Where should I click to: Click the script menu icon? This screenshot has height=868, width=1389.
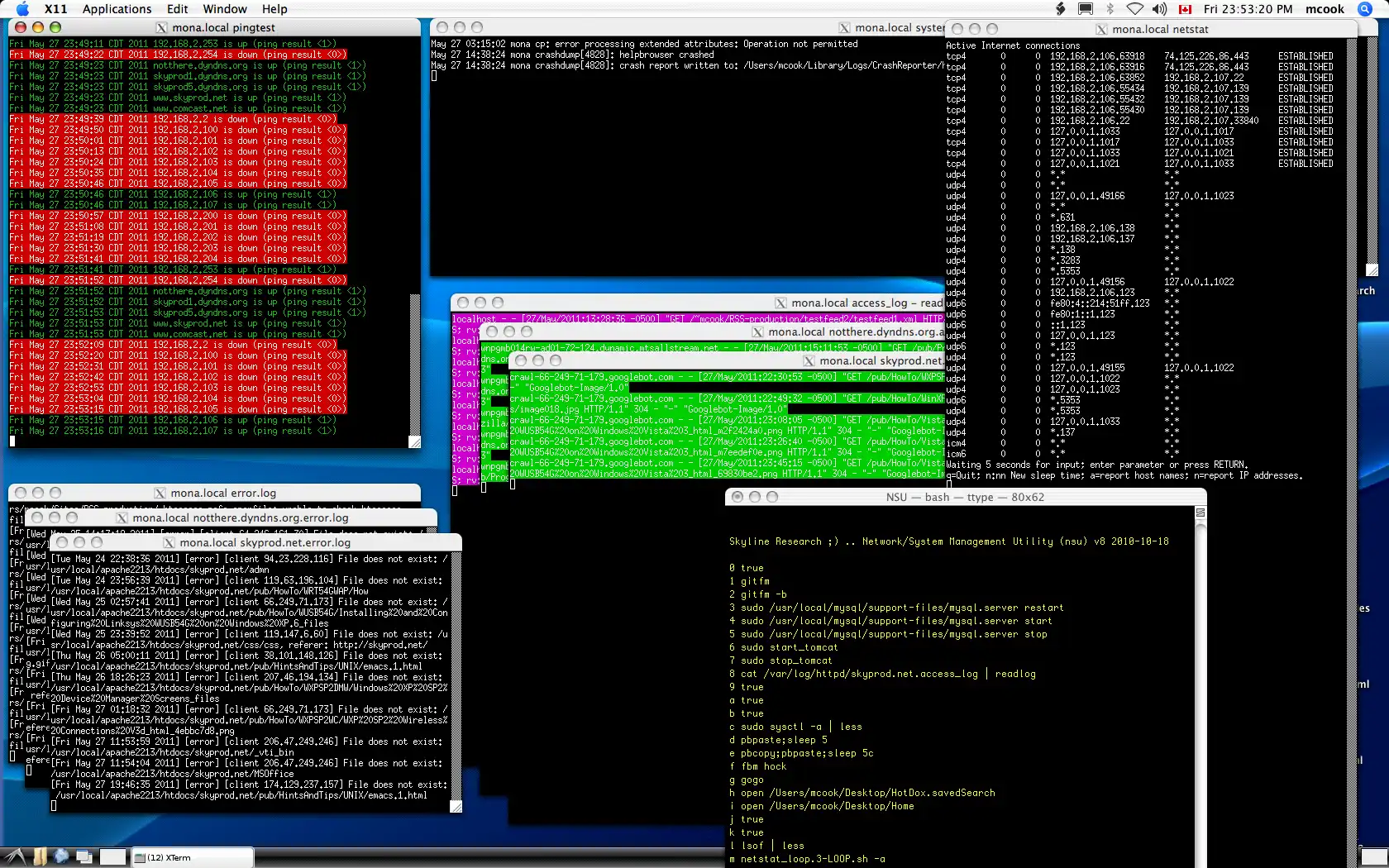1061,9
